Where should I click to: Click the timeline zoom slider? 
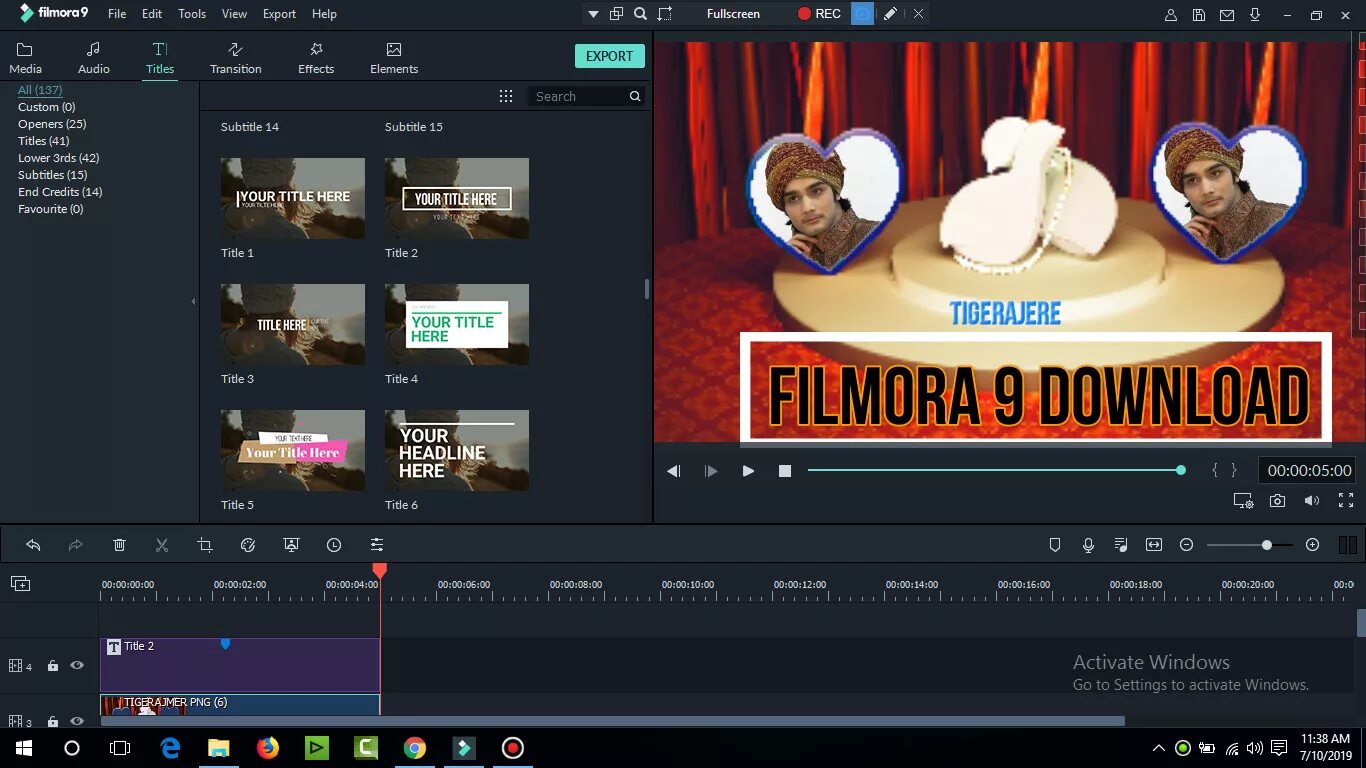[1250, 545]
